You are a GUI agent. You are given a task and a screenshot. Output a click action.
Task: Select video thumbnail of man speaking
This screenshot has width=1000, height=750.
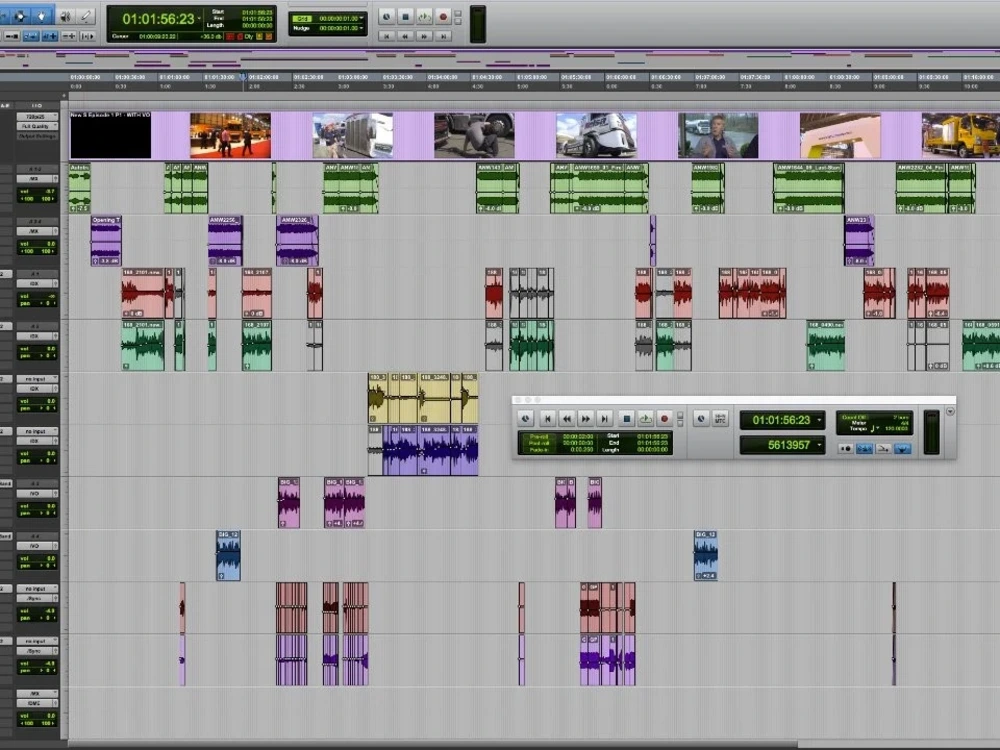pyautogui.click(x=718, y=135)
